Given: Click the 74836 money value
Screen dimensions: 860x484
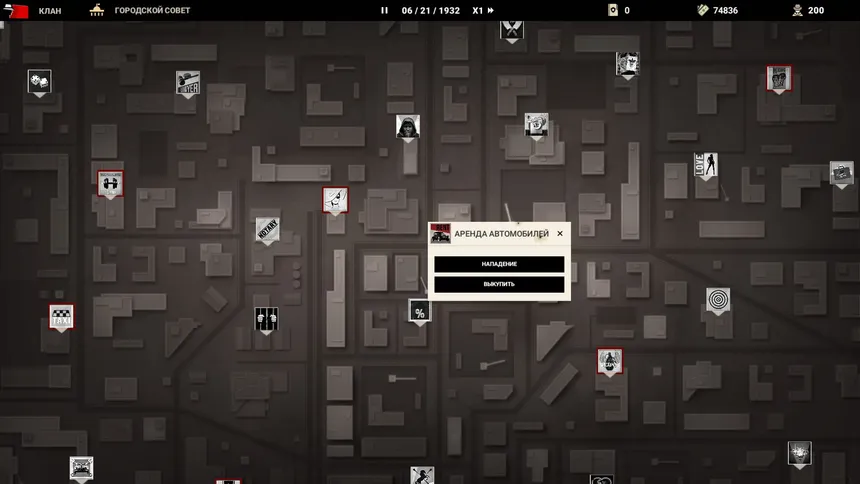Looking at the screenshot, I should coord(725,10).
